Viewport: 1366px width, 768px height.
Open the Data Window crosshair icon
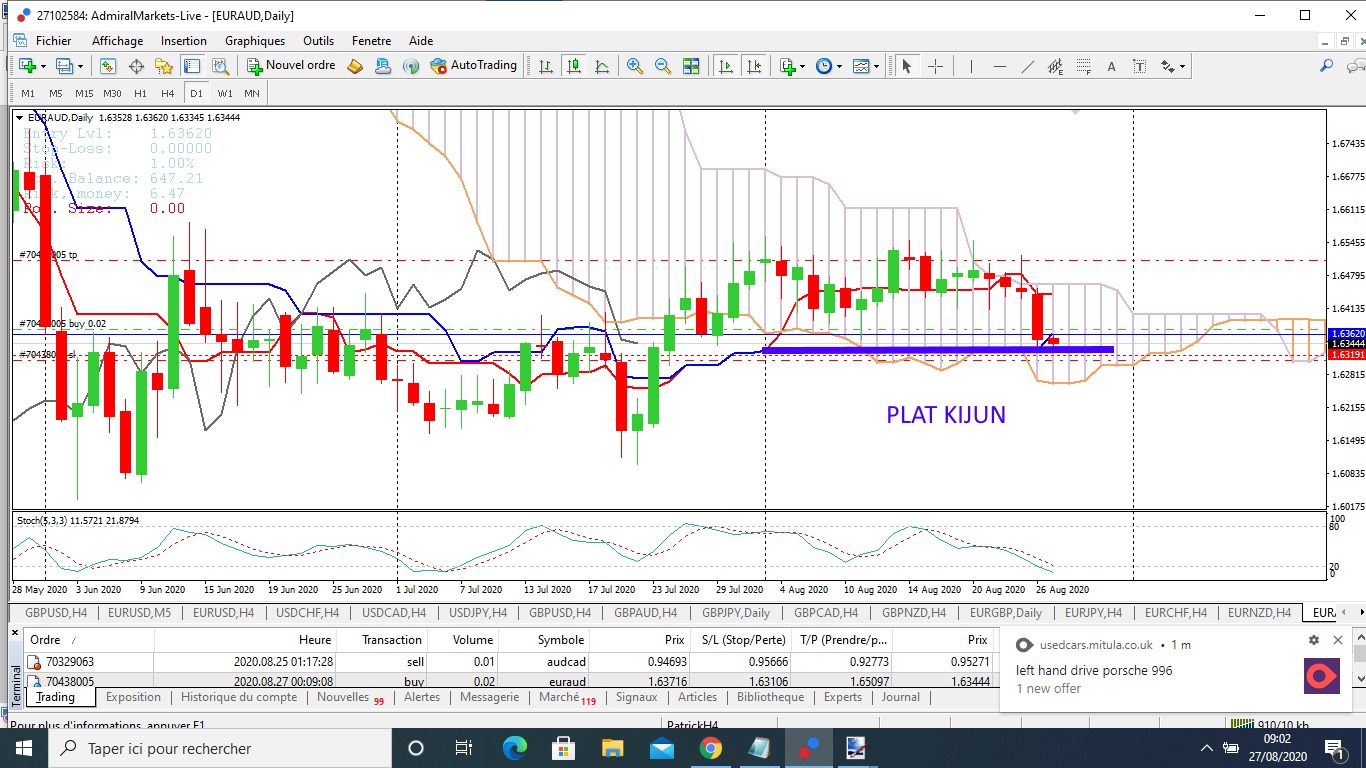click(136, 66)
